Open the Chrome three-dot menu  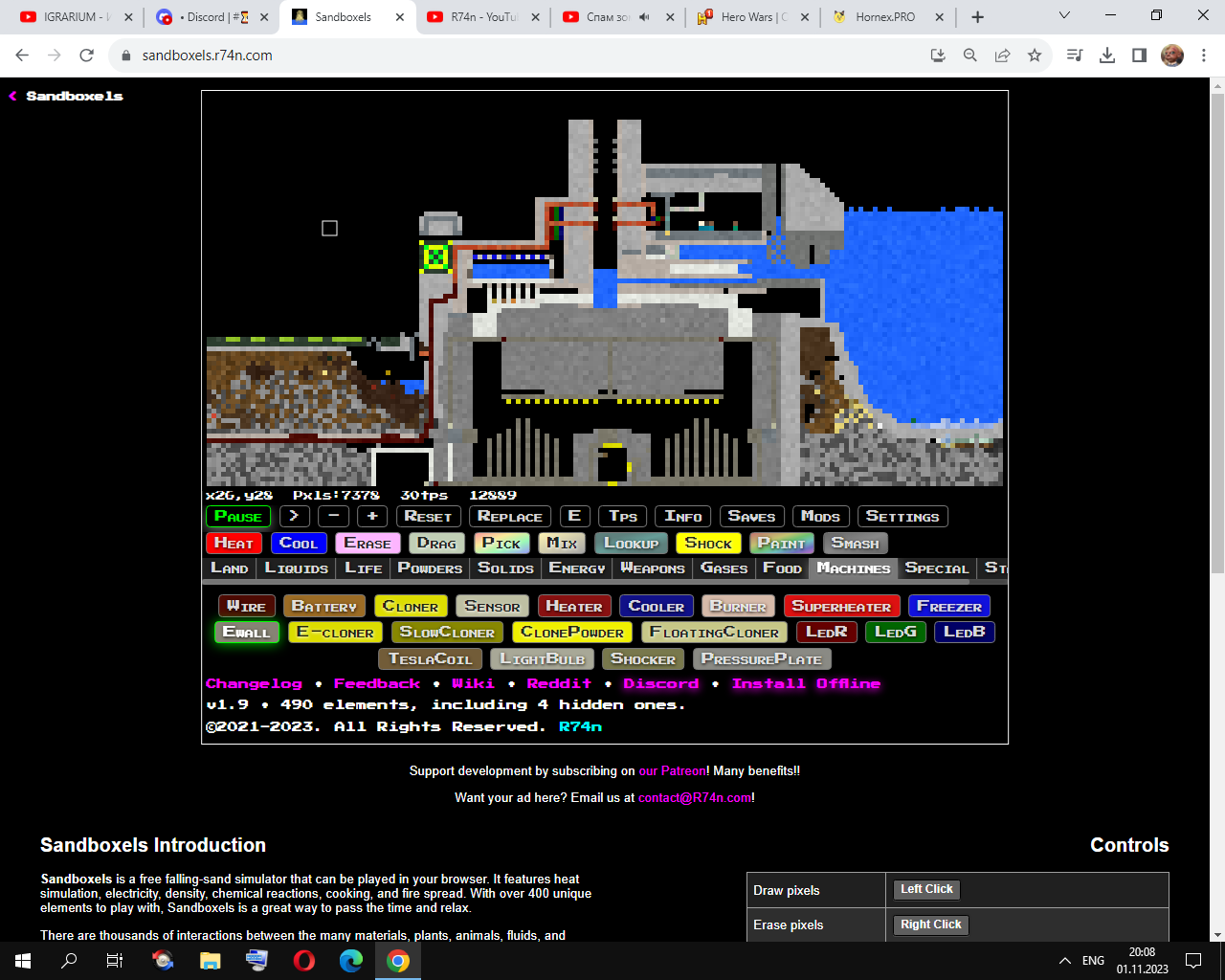(x=1204, y=56)
